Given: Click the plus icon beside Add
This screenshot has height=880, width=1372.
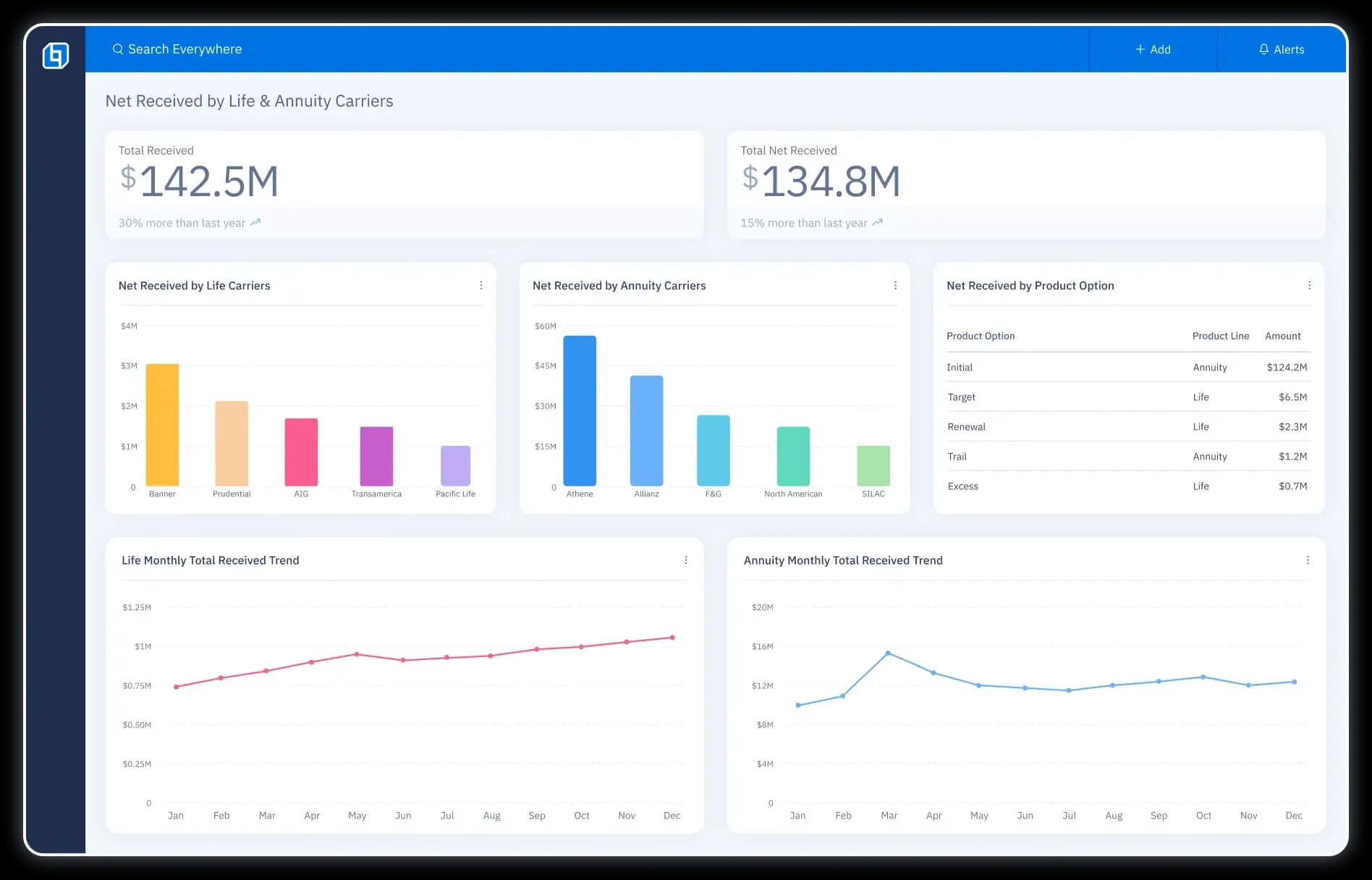Looking at the screenshot, I should click(x=1140, y=49).
